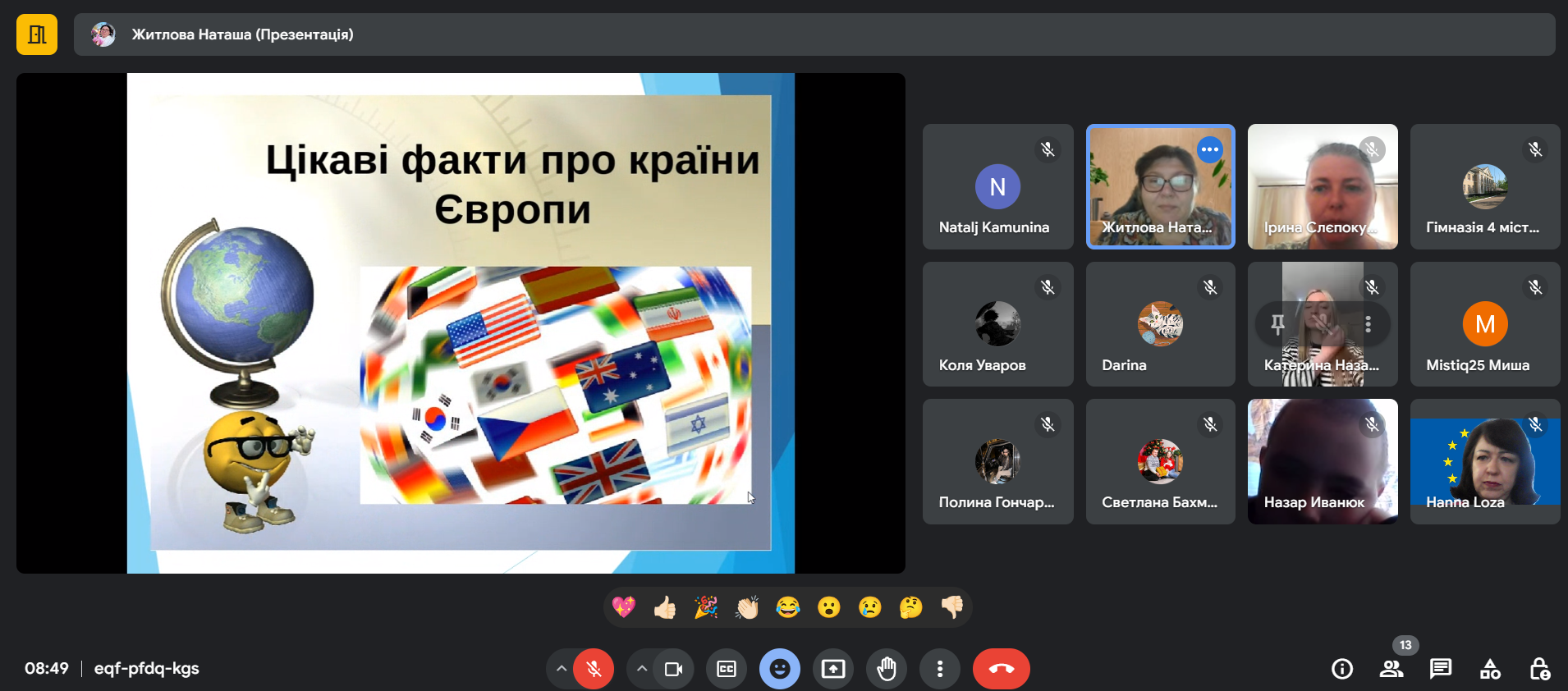The width and height of the screenshot is (1568, 691).
Task: Toggle the camera on
Action: coord(673,669)
